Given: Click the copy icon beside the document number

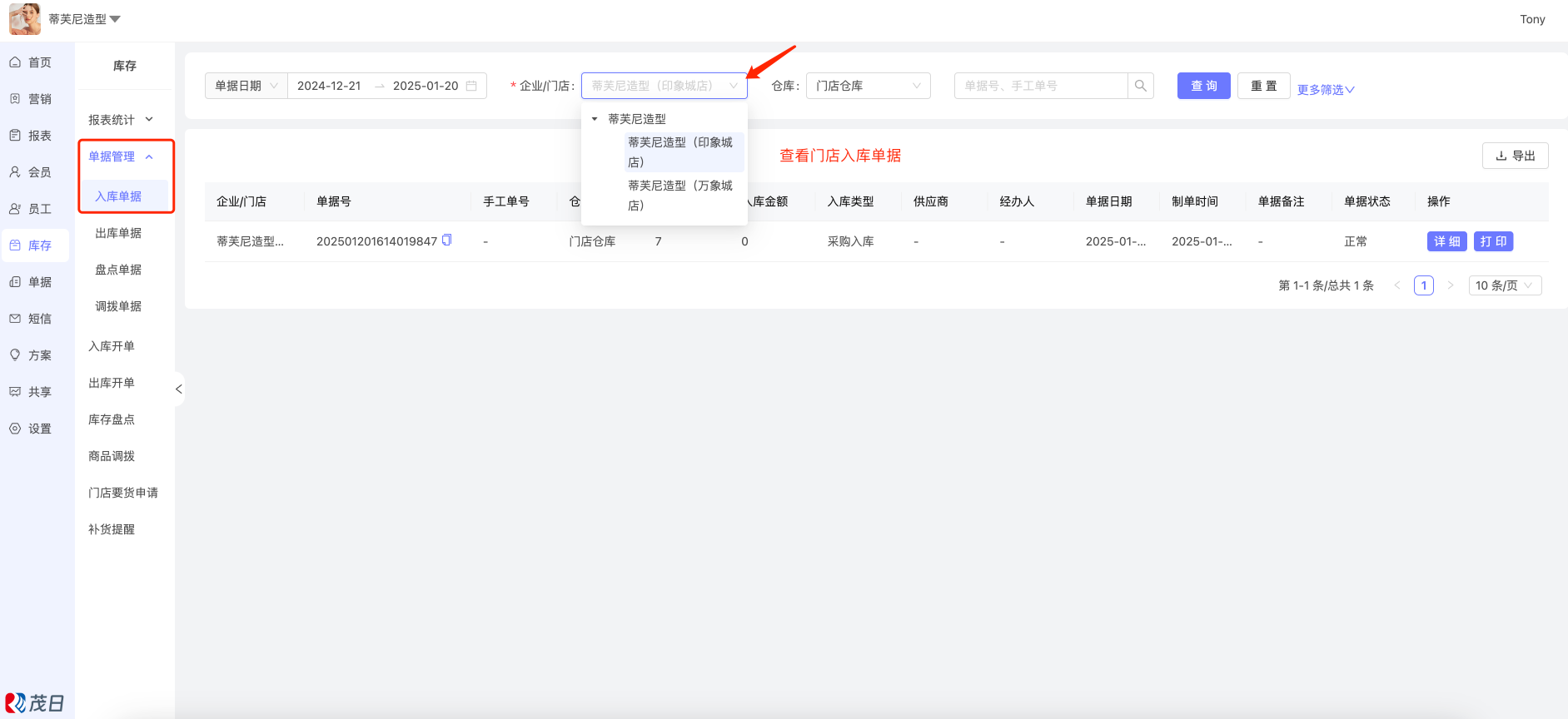Looking at the screenshot, I should tap(446, 240).
